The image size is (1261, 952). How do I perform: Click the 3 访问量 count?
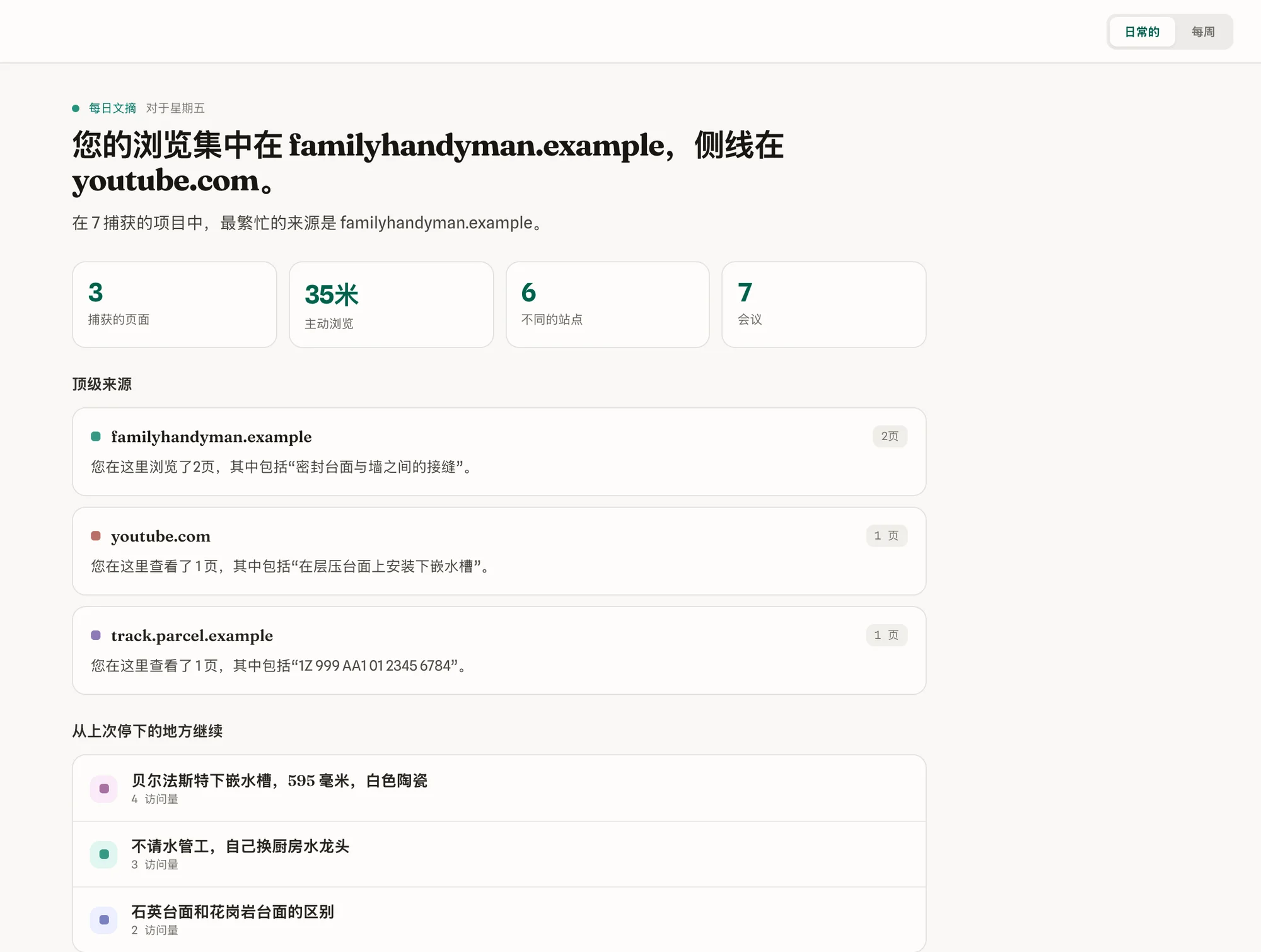pos(155,864)
